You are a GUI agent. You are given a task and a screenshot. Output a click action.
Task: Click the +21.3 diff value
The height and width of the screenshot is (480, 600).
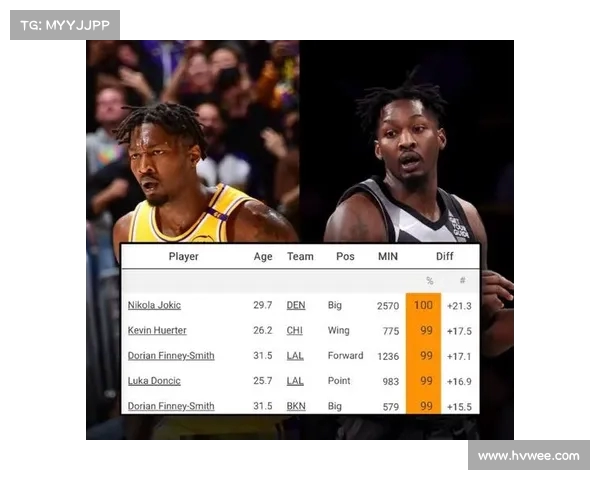click(459, 306)
